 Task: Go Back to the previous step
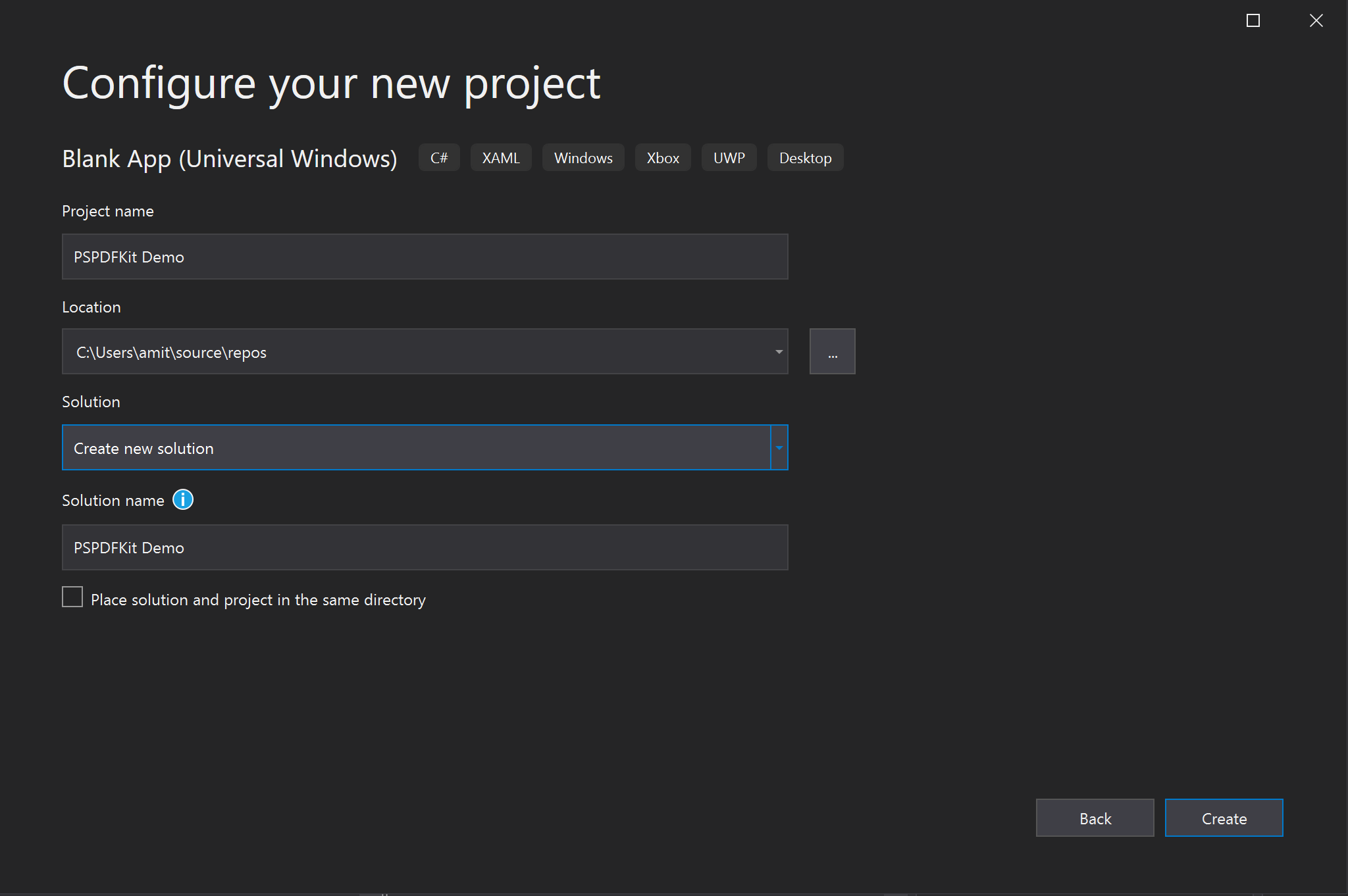coord(1095,818)
